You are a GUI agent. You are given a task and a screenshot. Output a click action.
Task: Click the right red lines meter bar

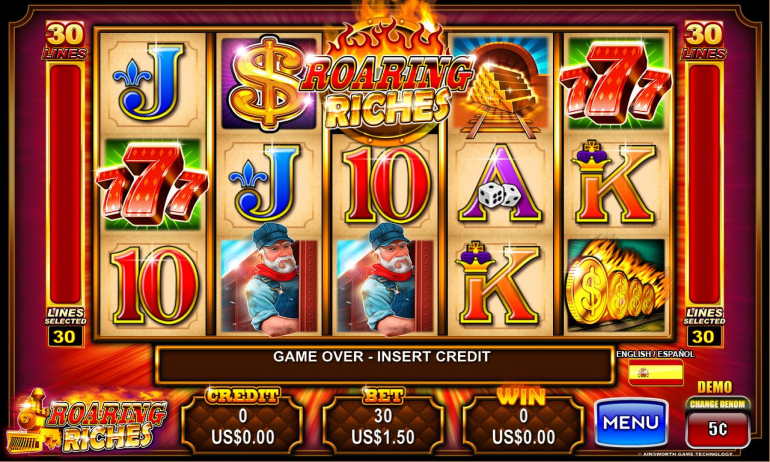704,184
